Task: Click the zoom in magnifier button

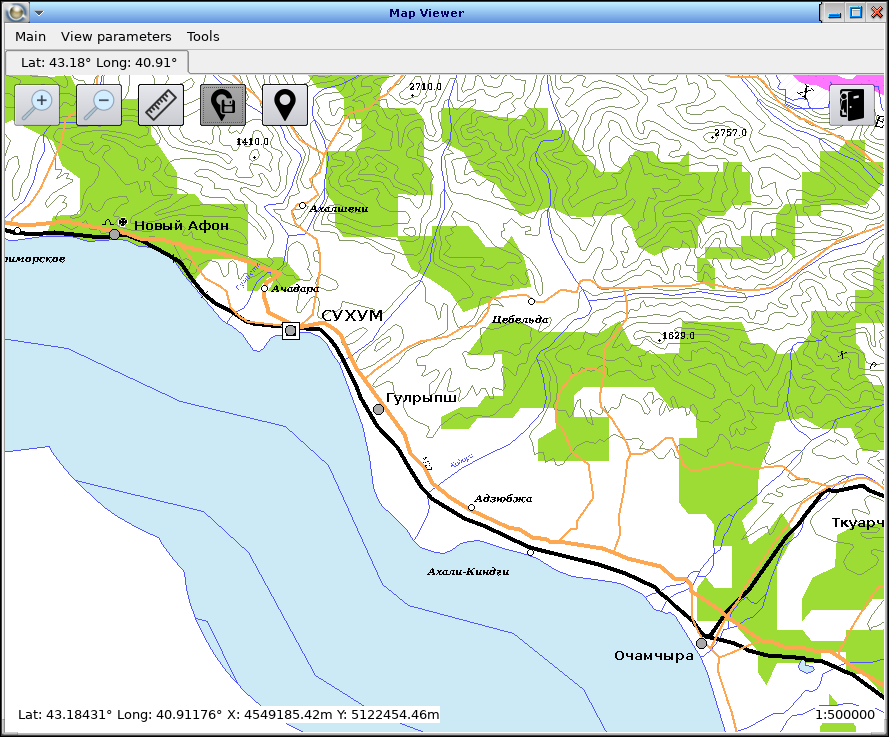Action: click(x=38, y=104)
